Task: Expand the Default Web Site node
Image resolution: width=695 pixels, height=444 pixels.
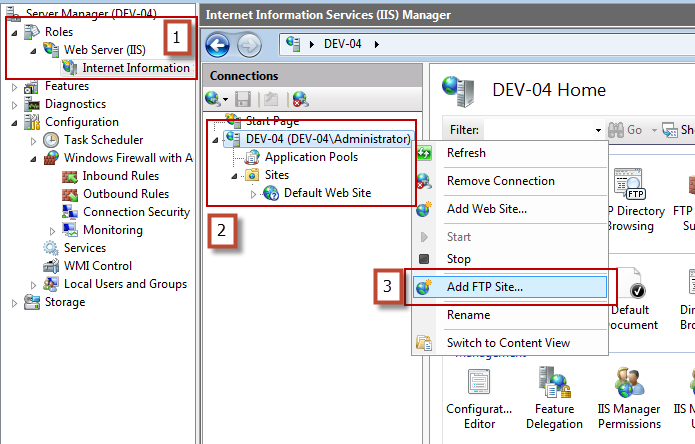Action: coord(253,194)
